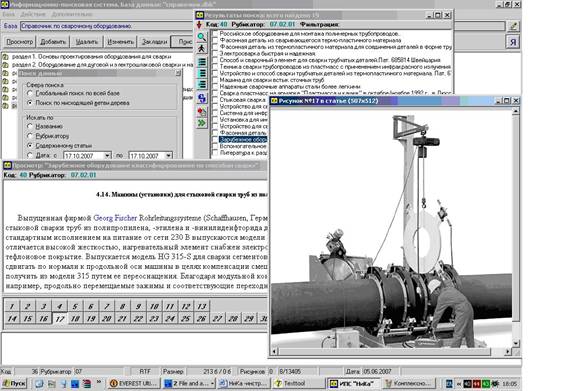Viewport: 564px width, 391px height.
Task: Expand the File and a... taskbar group arrow
Action: click(x=212, y=383)
